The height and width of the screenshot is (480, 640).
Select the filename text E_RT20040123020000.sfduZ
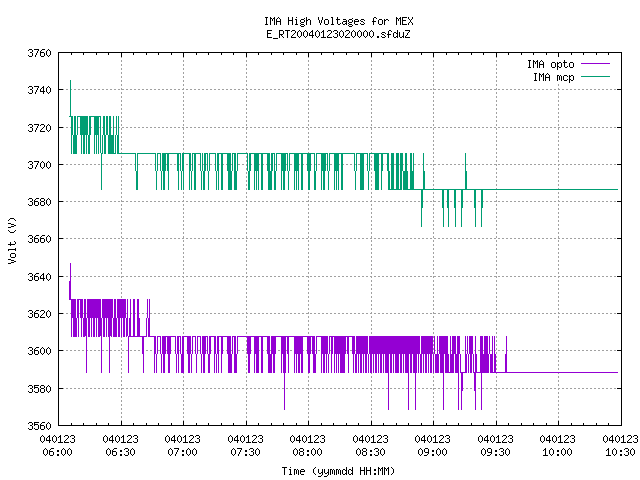[x=338, y=34]
